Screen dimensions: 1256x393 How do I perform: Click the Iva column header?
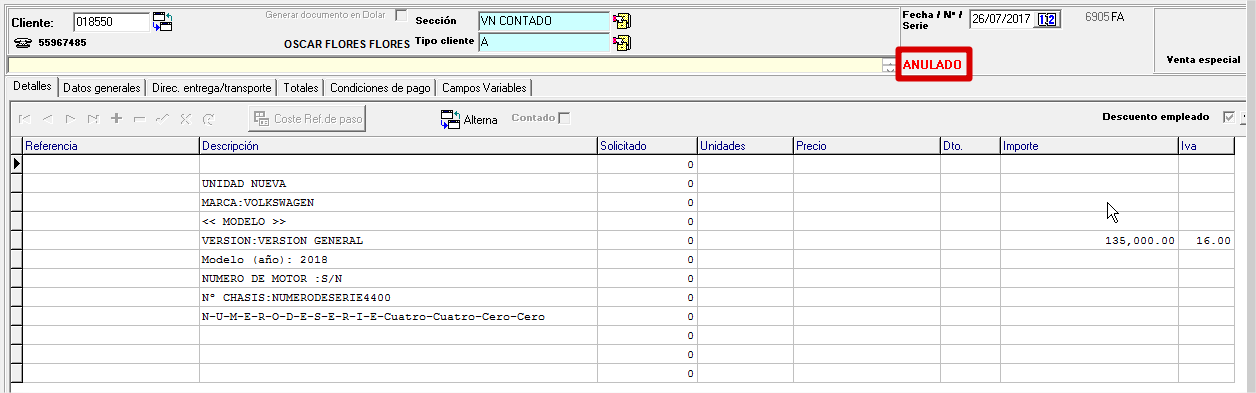point(1206,146)
